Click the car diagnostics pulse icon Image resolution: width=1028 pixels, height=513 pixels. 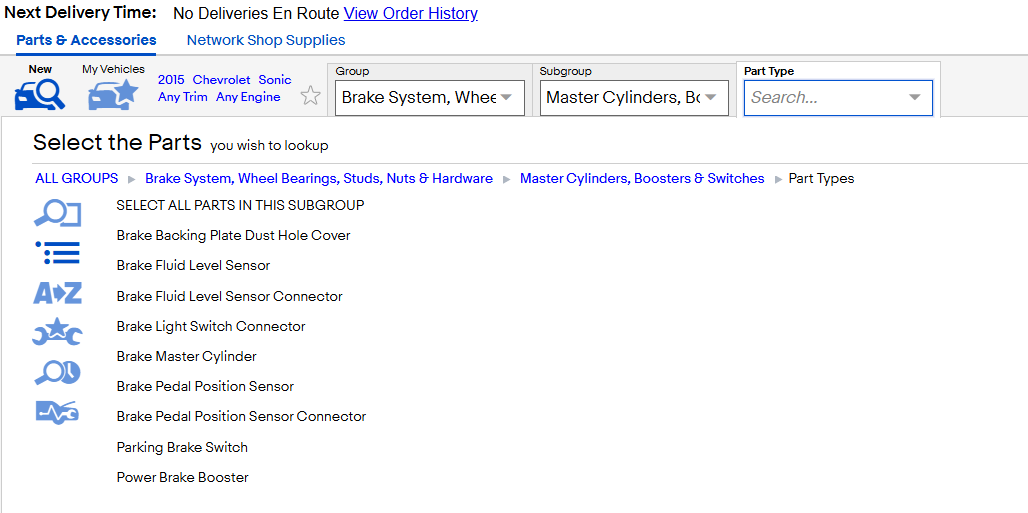click(58, 413)
